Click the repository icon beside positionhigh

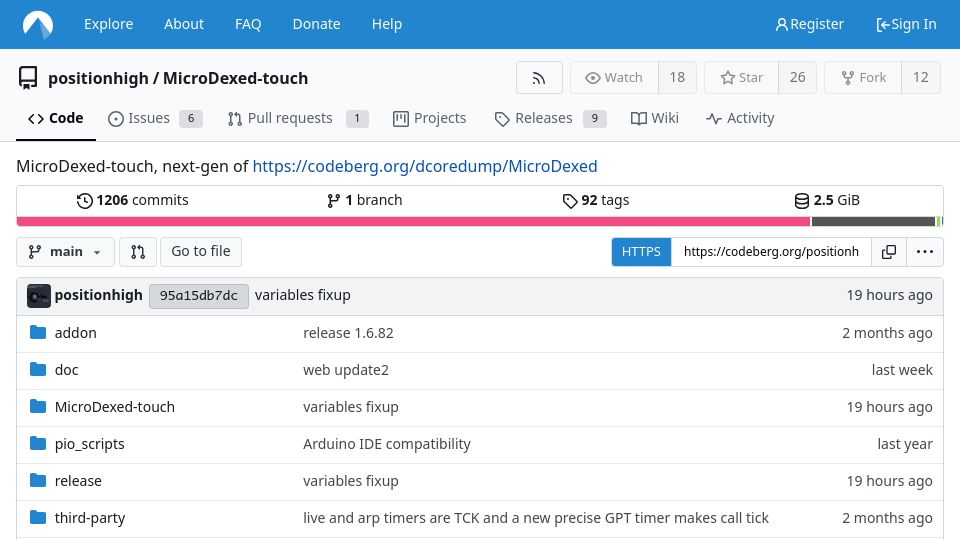(x=28, y=78)
